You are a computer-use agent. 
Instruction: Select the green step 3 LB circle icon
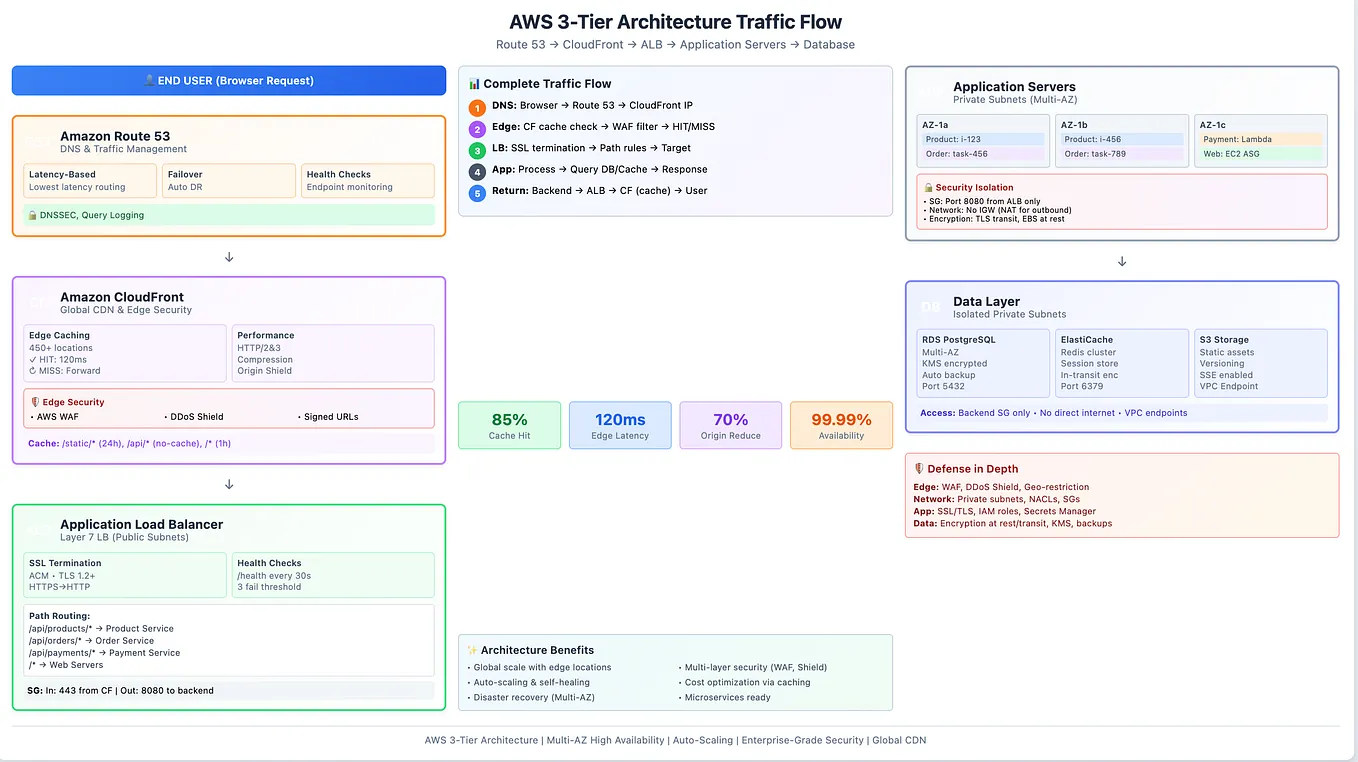[477, 148]
